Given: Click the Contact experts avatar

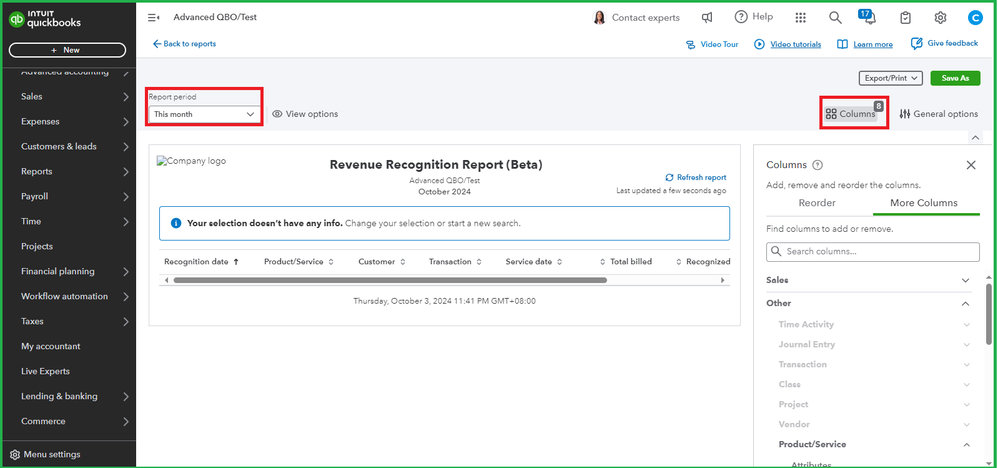Looking at the screenshot, I should pos(599,18).
